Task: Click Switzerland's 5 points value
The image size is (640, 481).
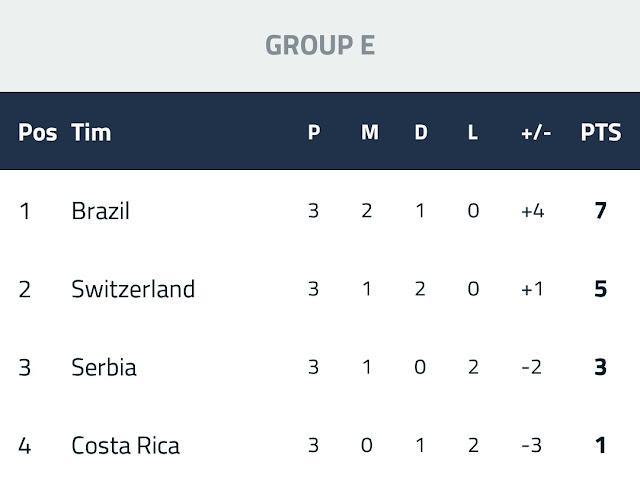Action: coord(600,289)
